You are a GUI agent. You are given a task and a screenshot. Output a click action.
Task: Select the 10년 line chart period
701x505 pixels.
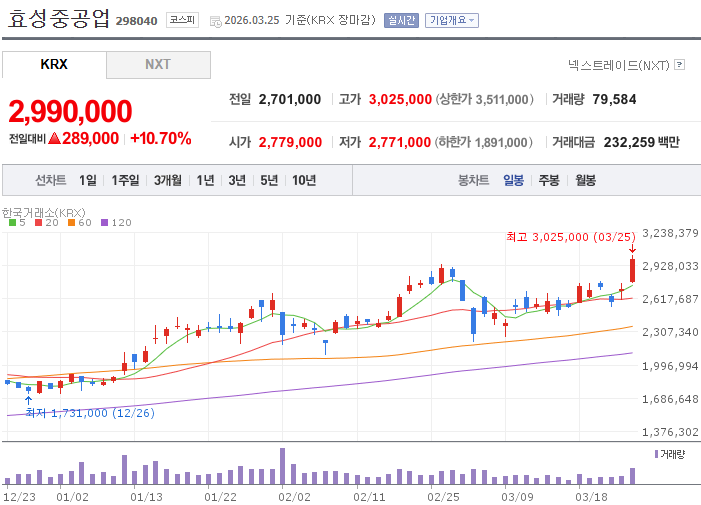click(x=304, y=180)
